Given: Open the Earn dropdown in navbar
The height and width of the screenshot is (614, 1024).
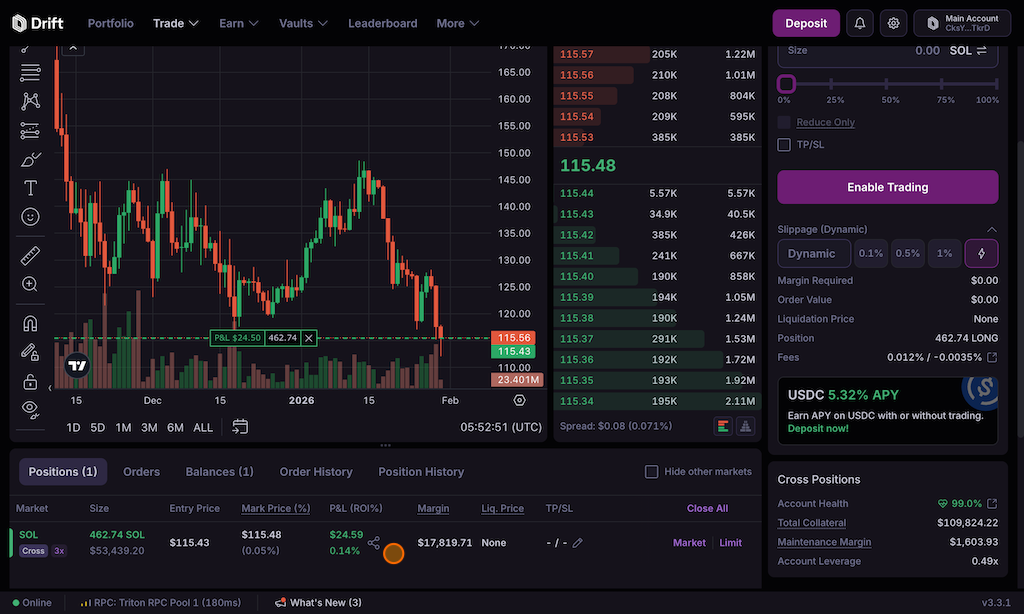Looking at the screenshot, I should click(x=239, y=23).
